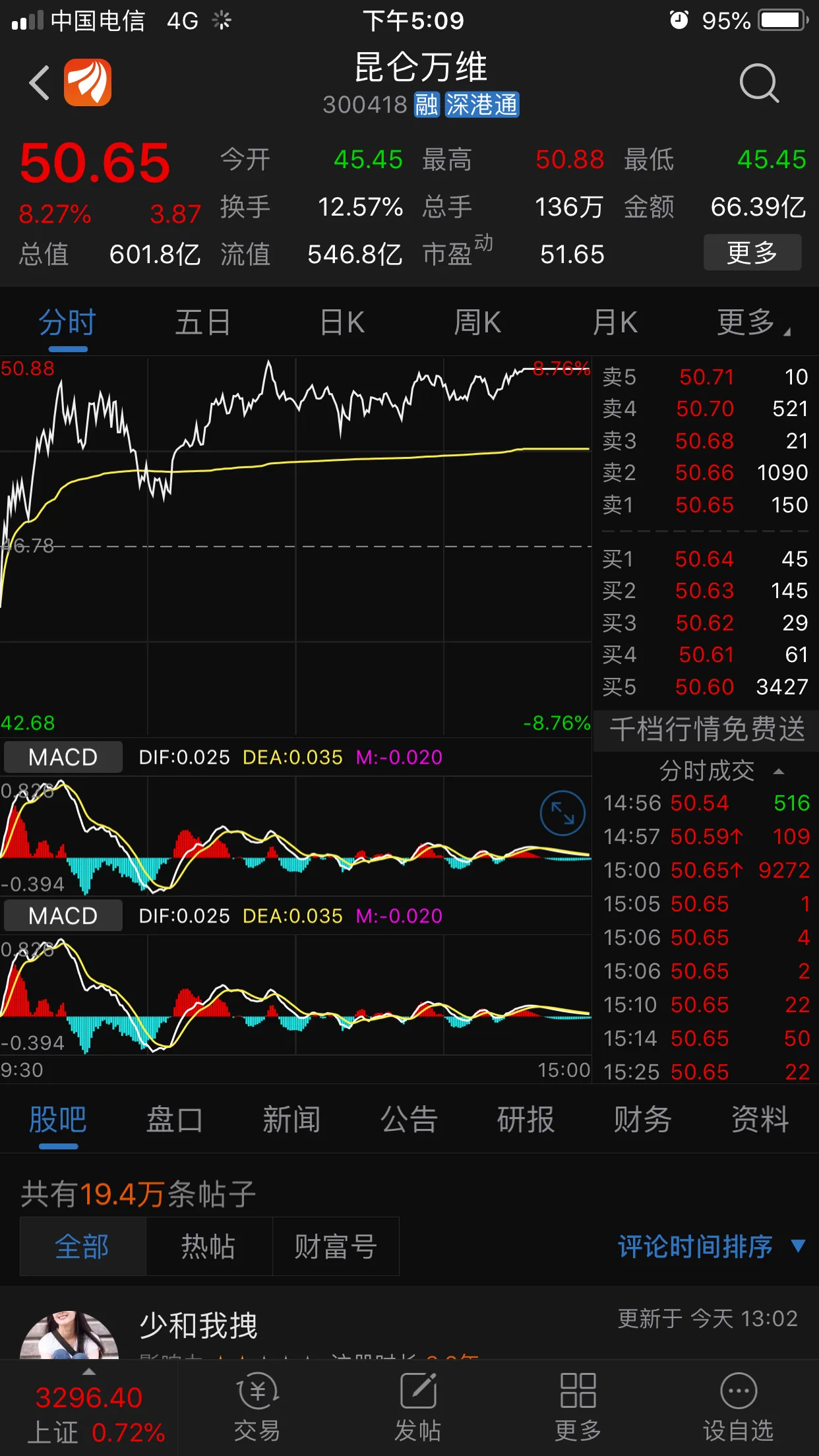Select 新闻 tab

point(291,1120)
